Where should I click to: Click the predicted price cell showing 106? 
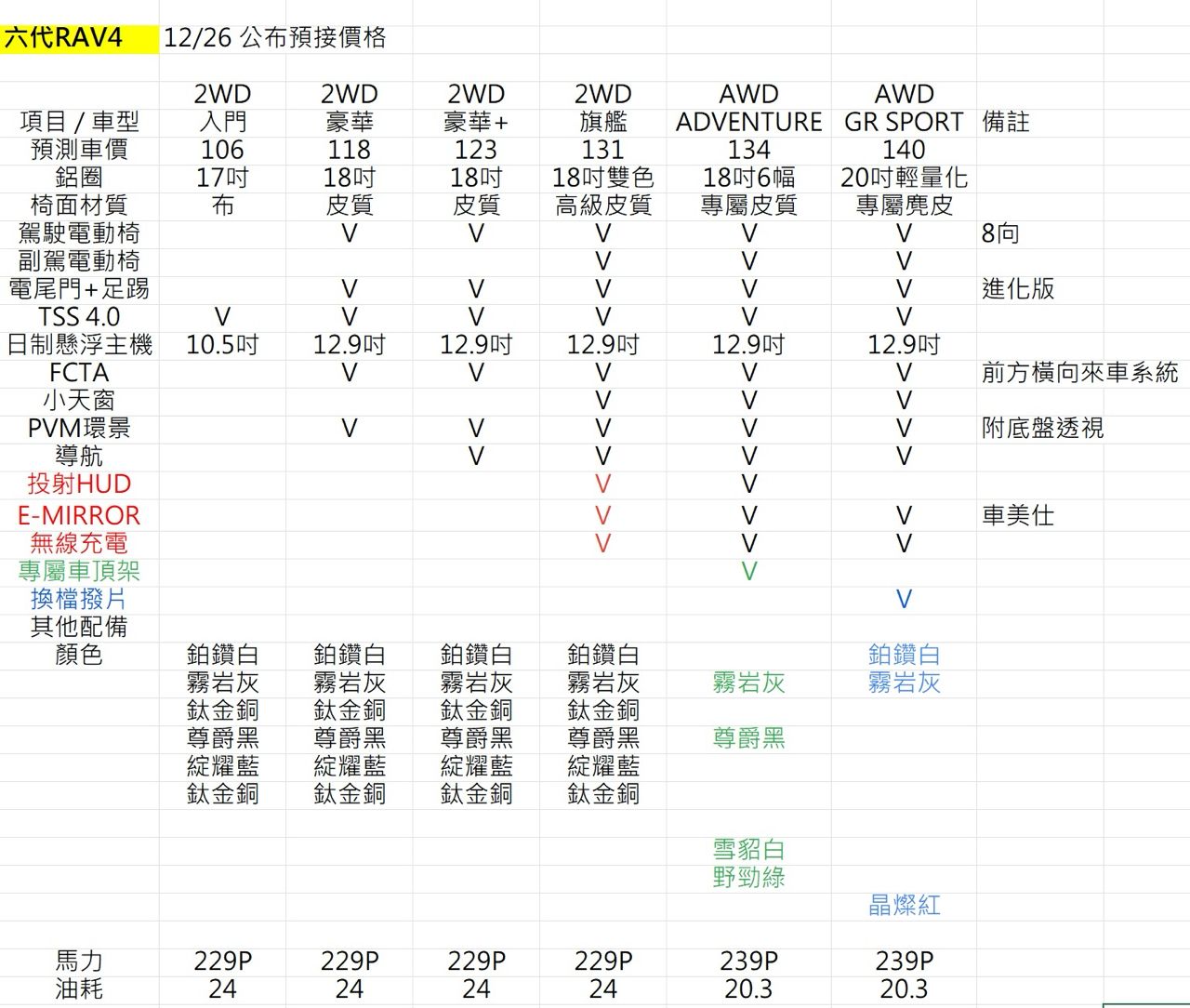(x=222, y=150)
